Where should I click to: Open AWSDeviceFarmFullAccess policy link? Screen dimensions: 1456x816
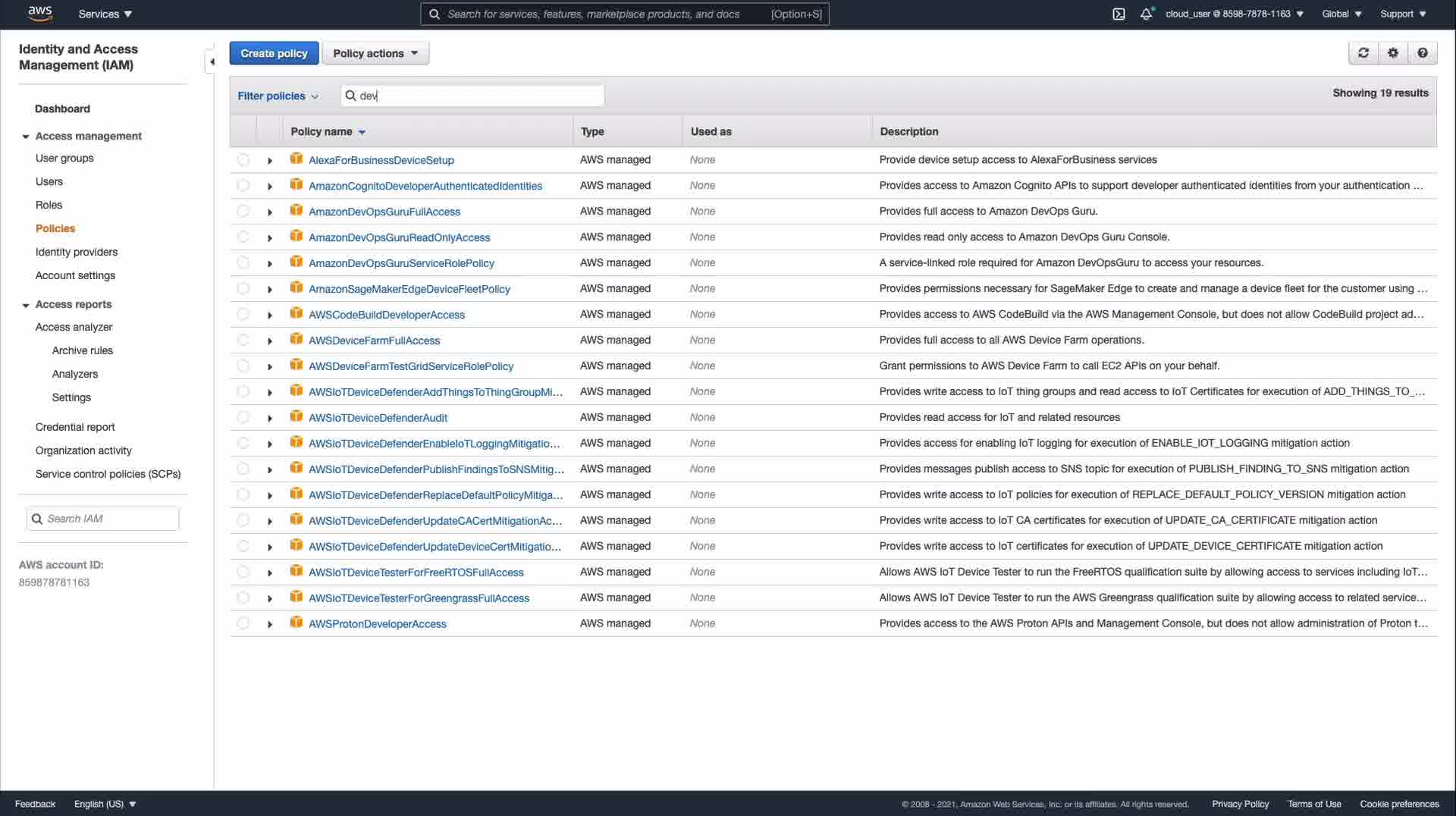(374, 341)
